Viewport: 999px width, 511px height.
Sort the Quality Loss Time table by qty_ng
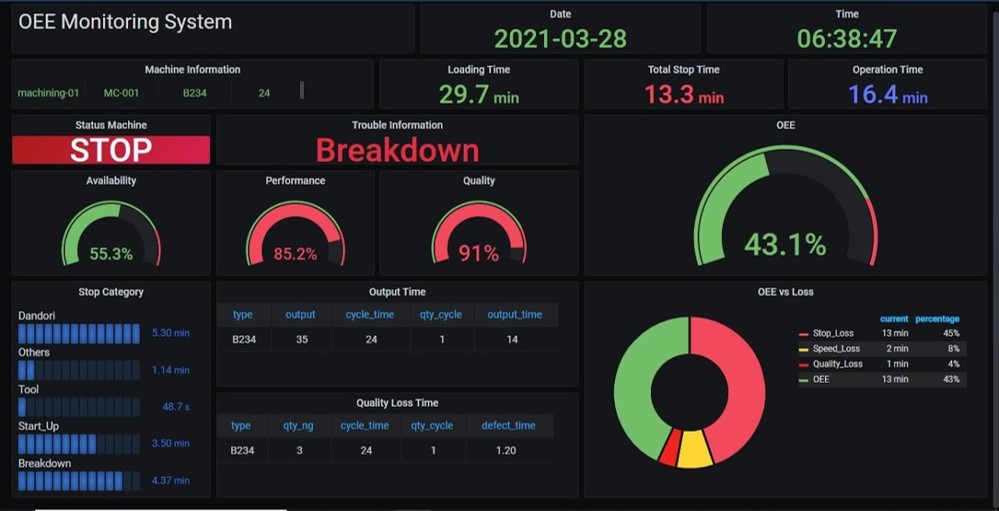[x=299, y=425]
